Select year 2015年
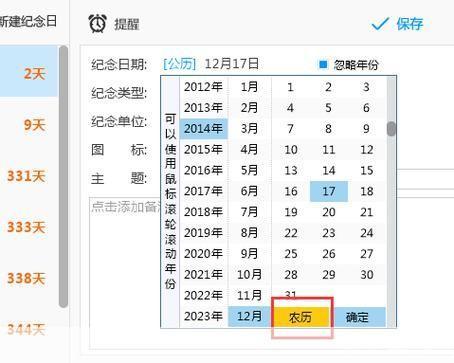 [x=203, y=149]
